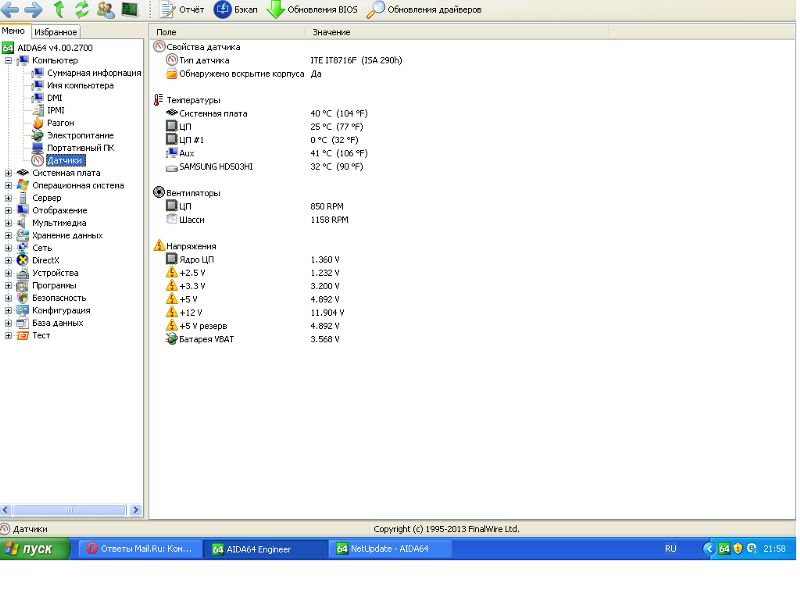Expand the Системная плата tree node
The width and height of the screenshot is (800, 600).
coord(8,173)
